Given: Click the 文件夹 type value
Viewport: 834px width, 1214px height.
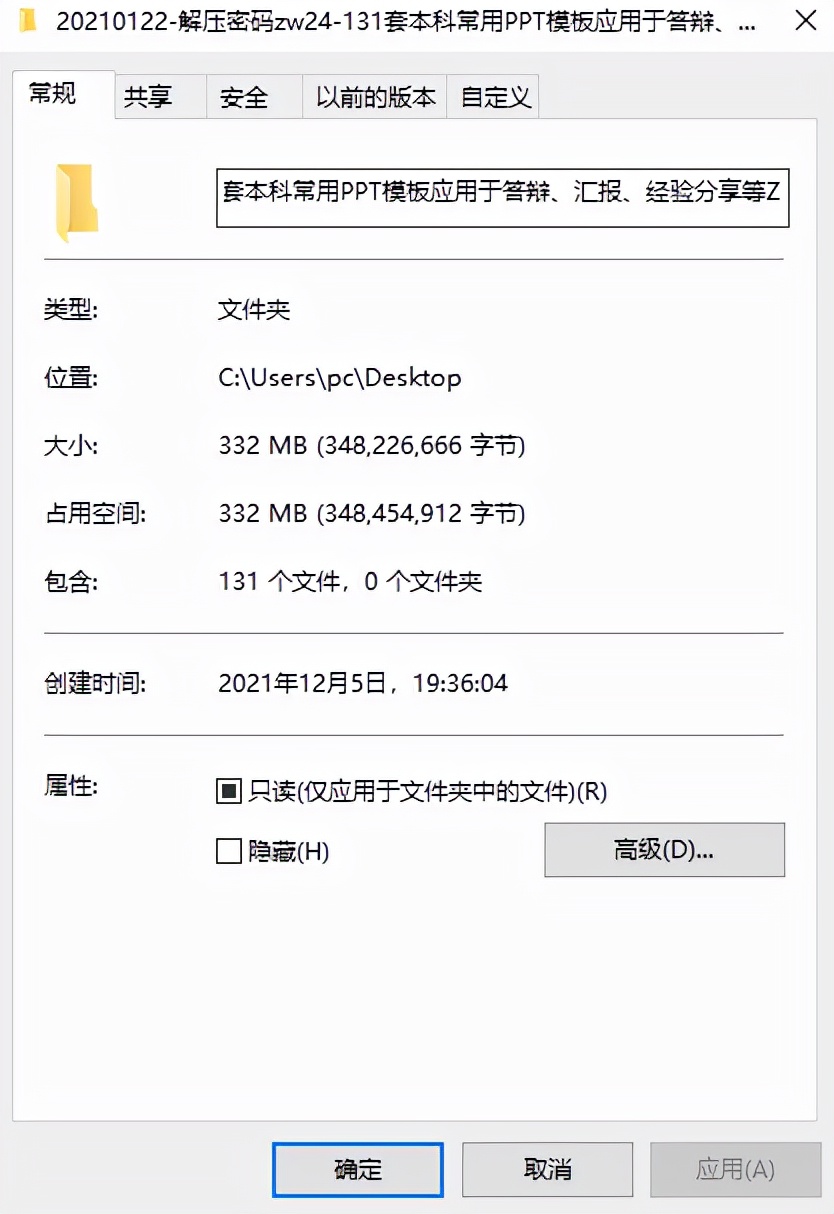Looking at the screenshot, I should pos(254,310).
